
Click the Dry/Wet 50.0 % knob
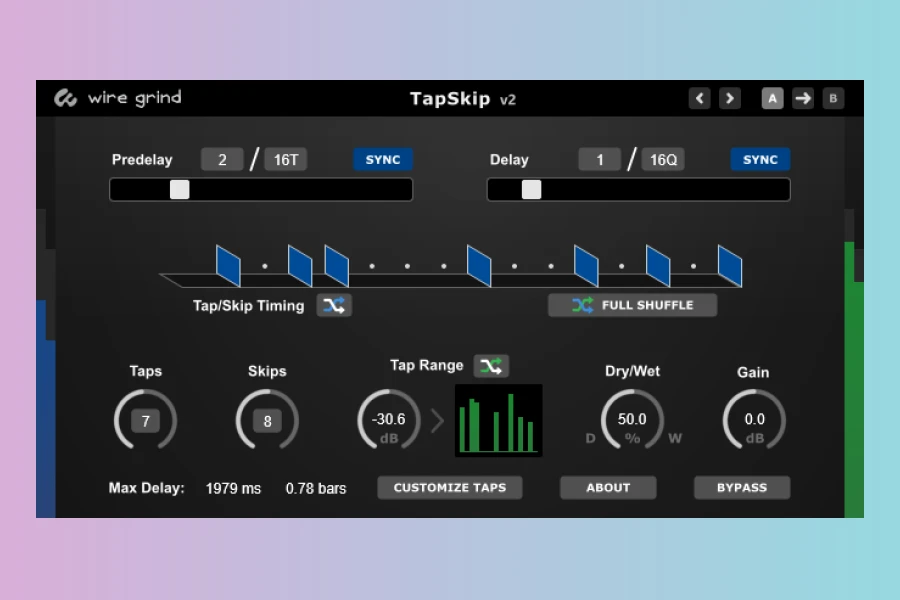click(632, 421)
